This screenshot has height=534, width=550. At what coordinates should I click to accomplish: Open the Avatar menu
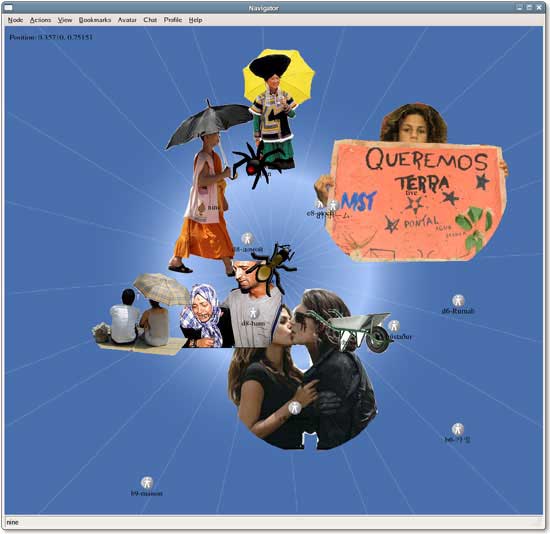tap(127, 20)
